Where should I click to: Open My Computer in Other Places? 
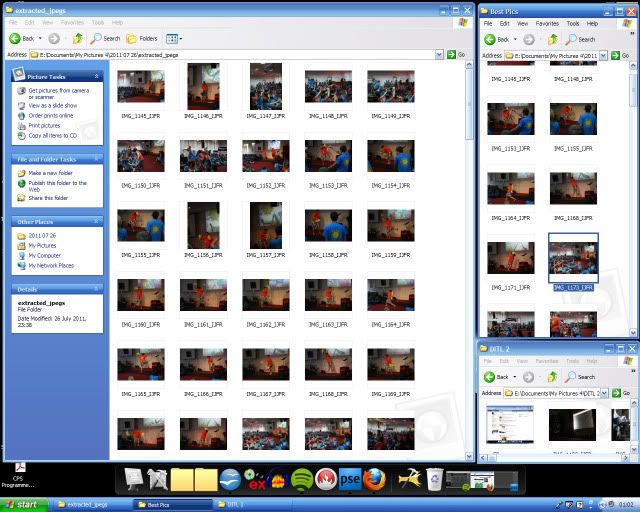click(x=44, y=256)
